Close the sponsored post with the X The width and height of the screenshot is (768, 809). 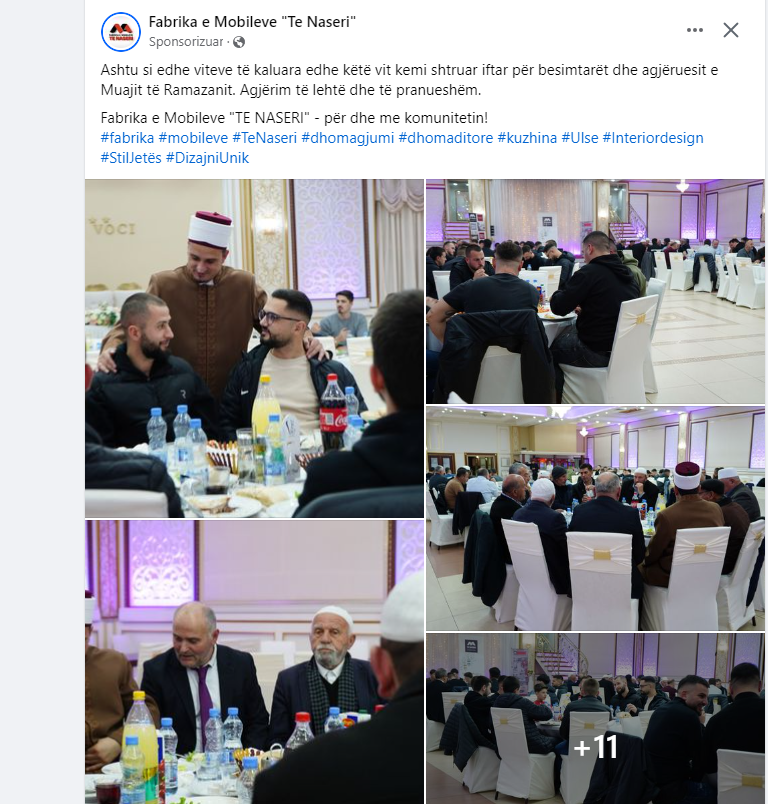tap(731, 30)
